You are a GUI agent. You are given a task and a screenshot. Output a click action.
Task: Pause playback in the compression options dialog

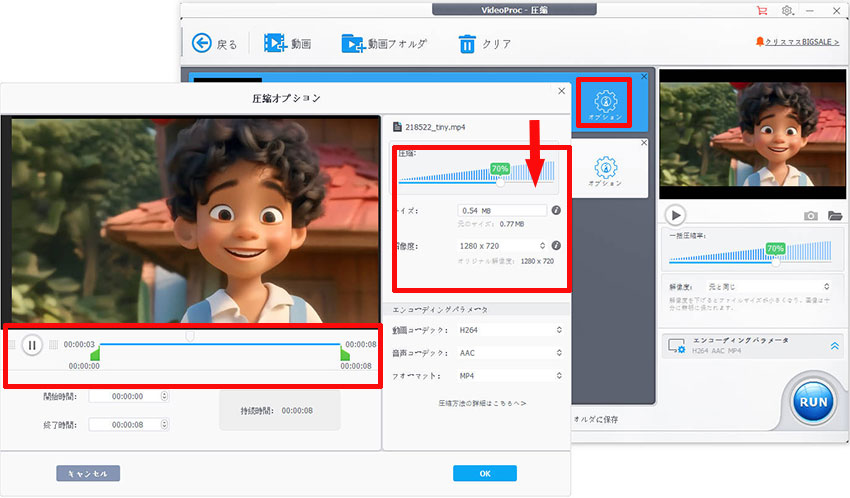32,345
